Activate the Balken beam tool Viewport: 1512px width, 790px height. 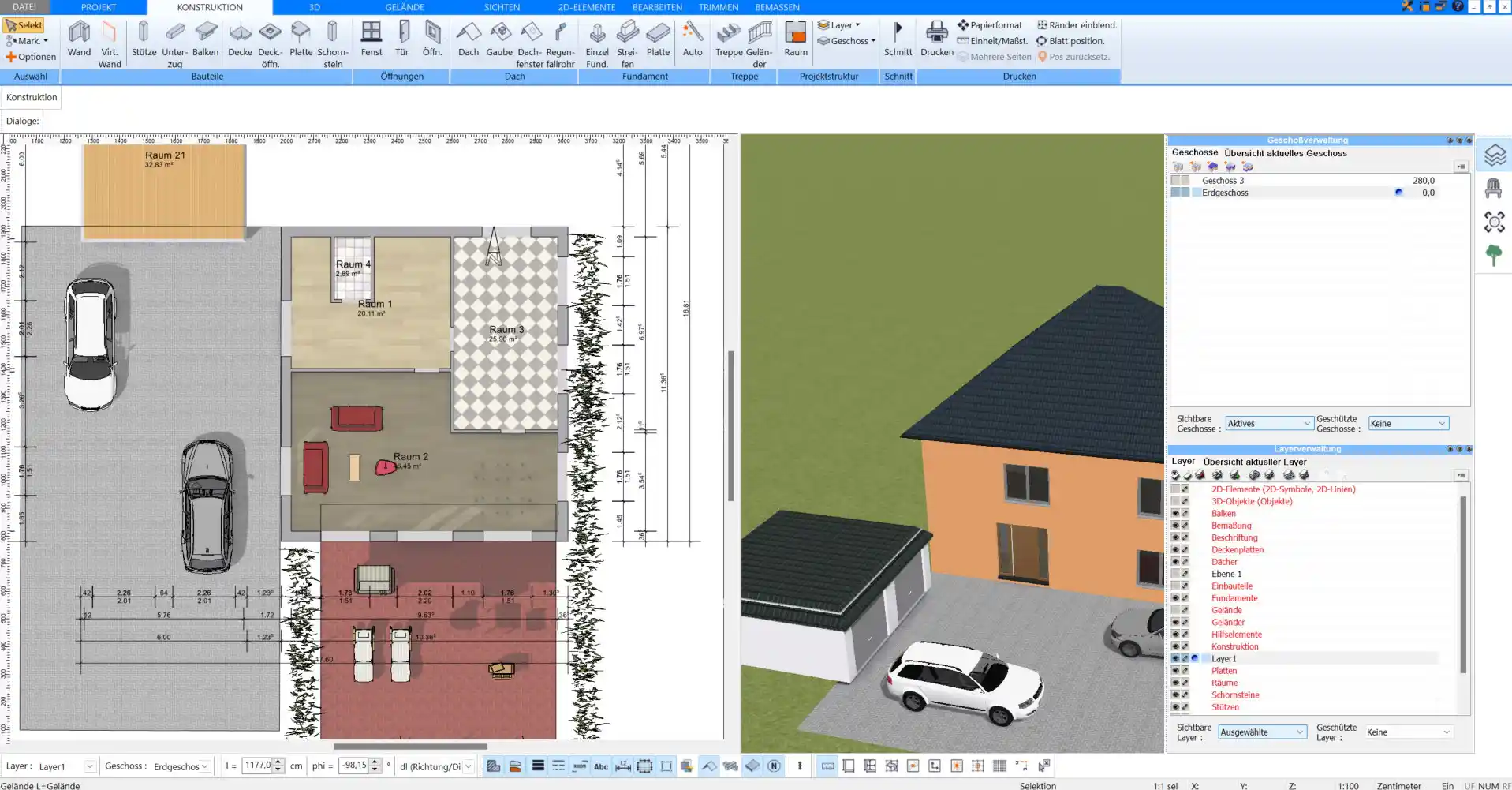pos(205,39)
